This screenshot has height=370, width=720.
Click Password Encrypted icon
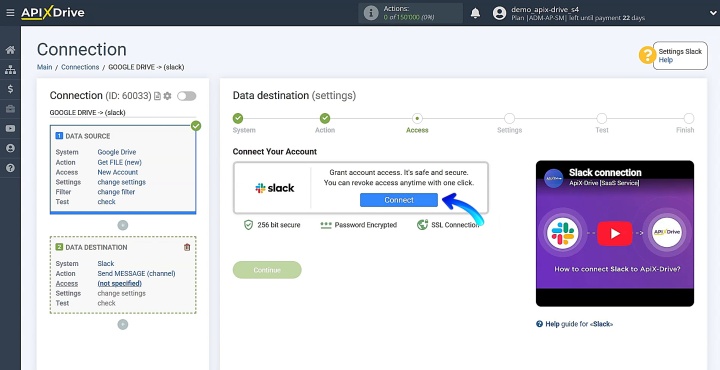click(x=326, y=225)
